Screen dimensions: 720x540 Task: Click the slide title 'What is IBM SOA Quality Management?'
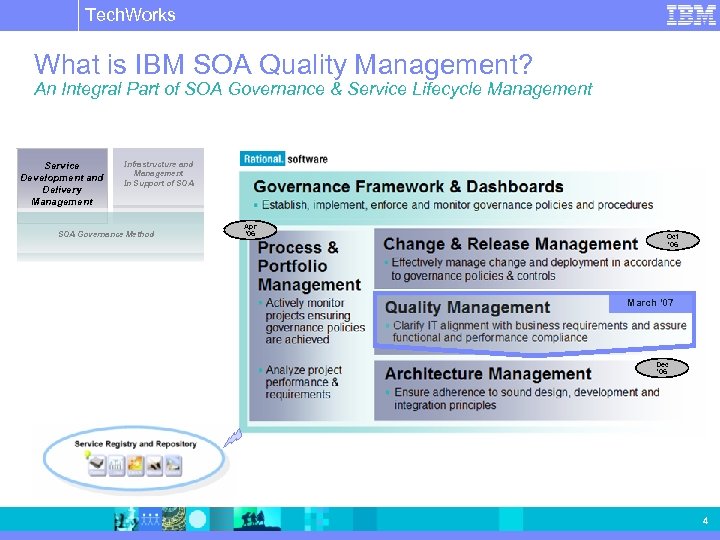[x=283, y=64]
